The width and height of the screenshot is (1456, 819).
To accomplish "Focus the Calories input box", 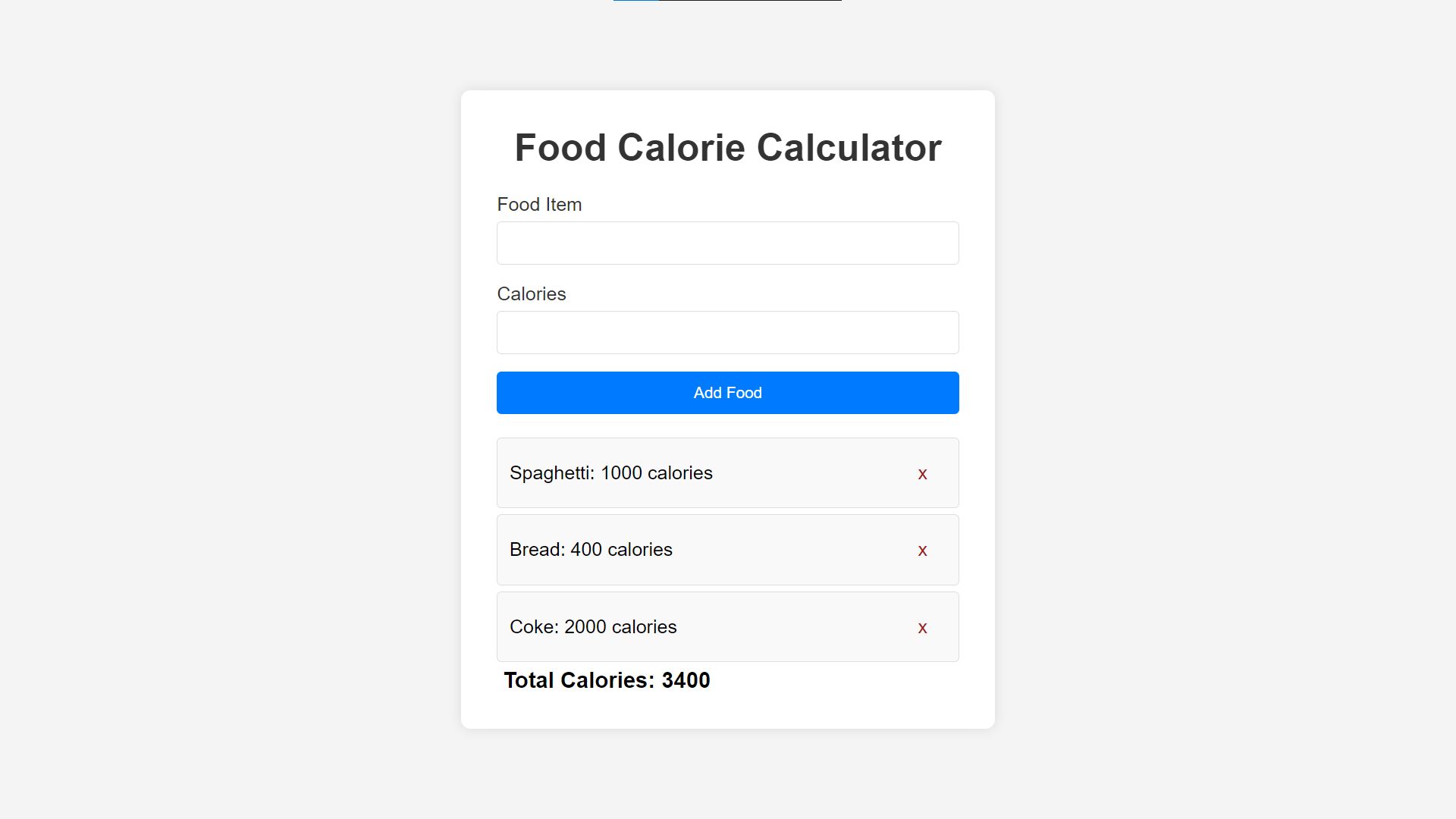I will pos(728,332).
